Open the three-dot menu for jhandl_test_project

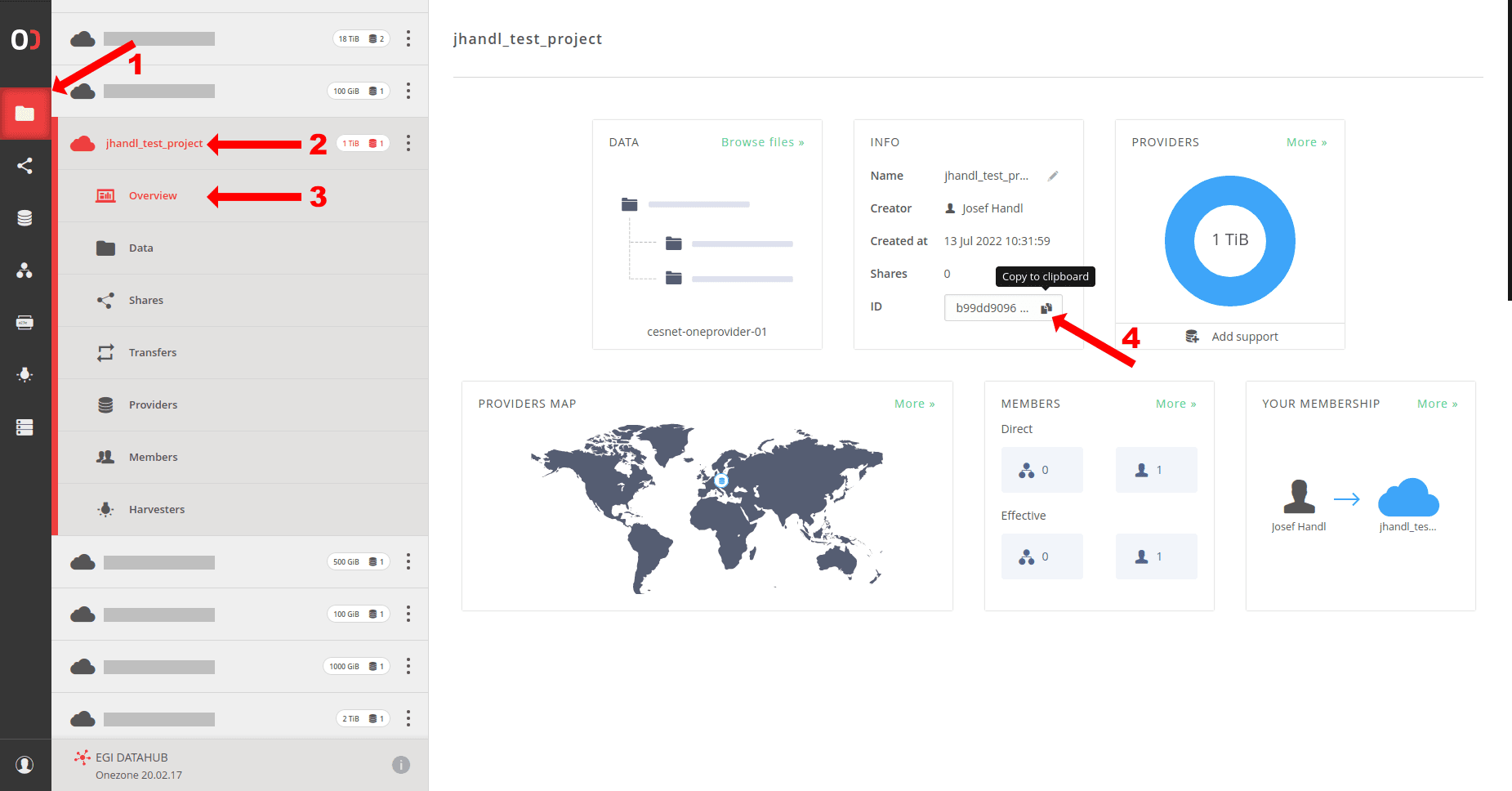[408, 144]
